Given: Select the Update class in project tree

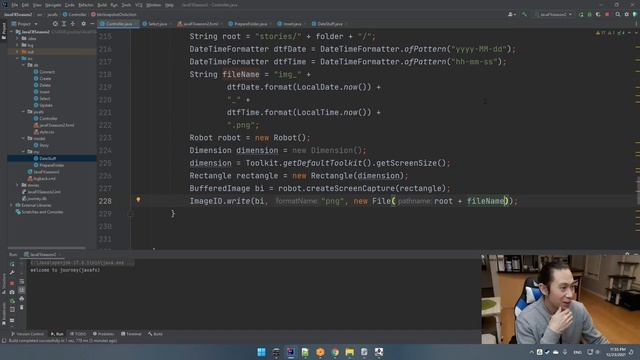Looking at the screenshot, I should pyautogui.click(x=43, y=105).
